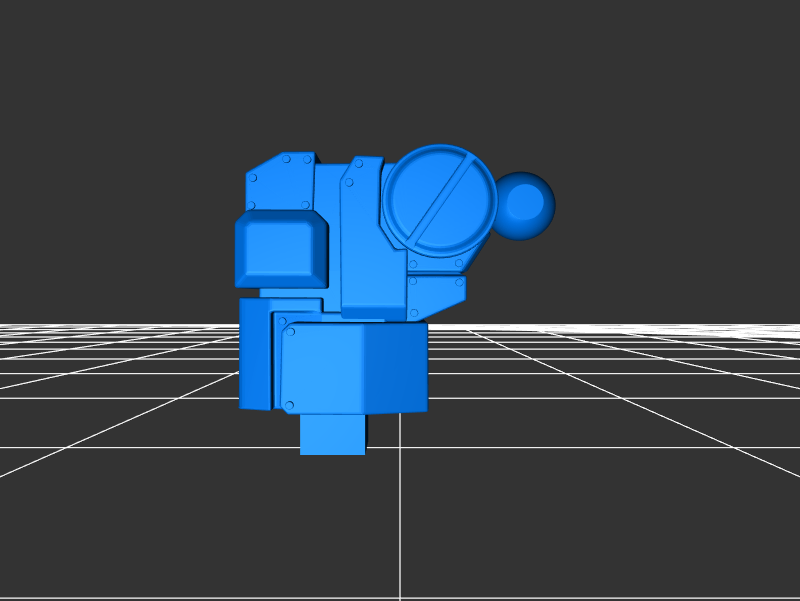Click the diagonal slash groove on the disc
The image size is (800, 601).
click(439, 199)
